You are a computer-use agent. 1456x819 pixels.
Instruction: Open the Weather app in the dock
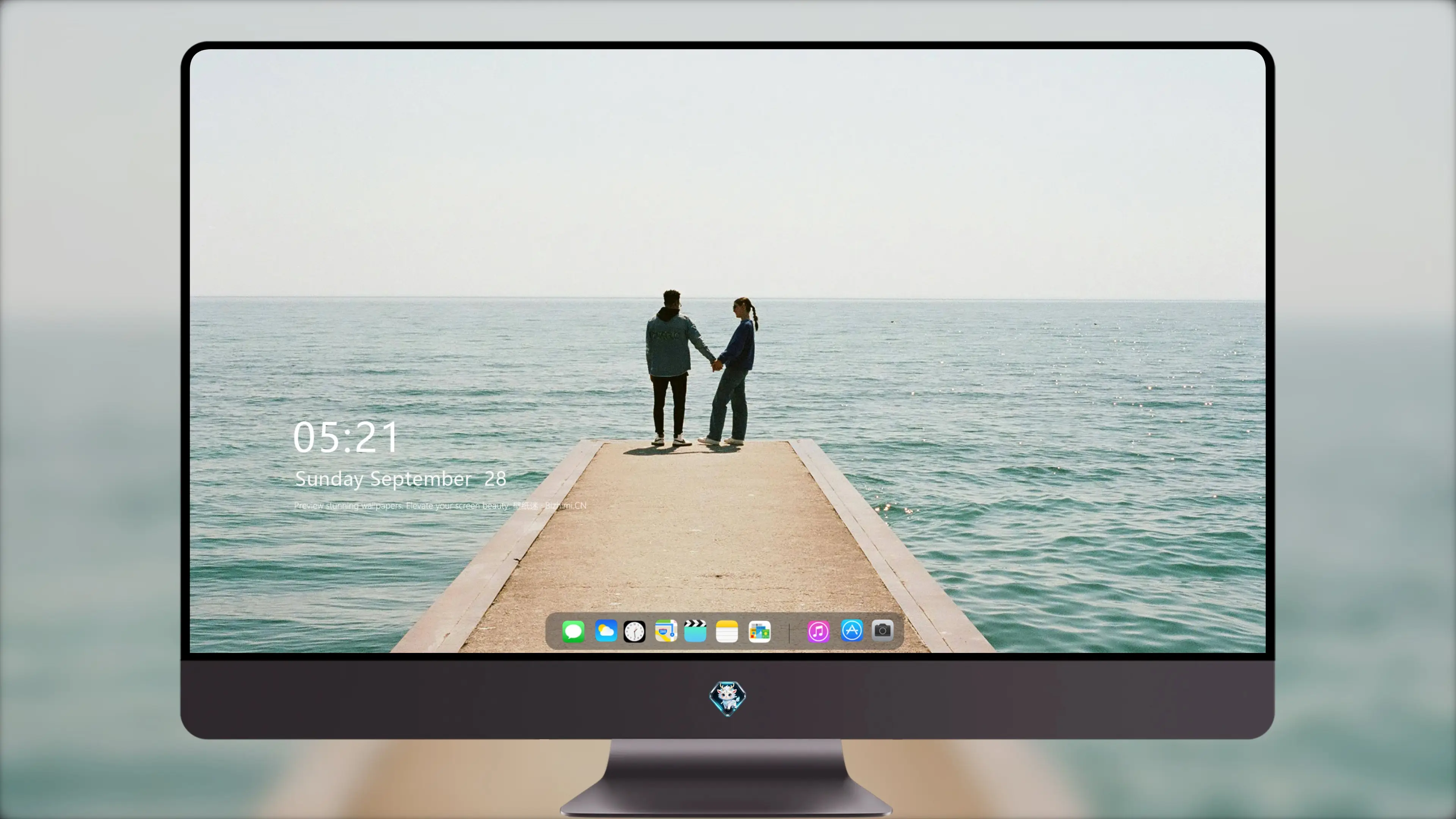click(606, 631)
